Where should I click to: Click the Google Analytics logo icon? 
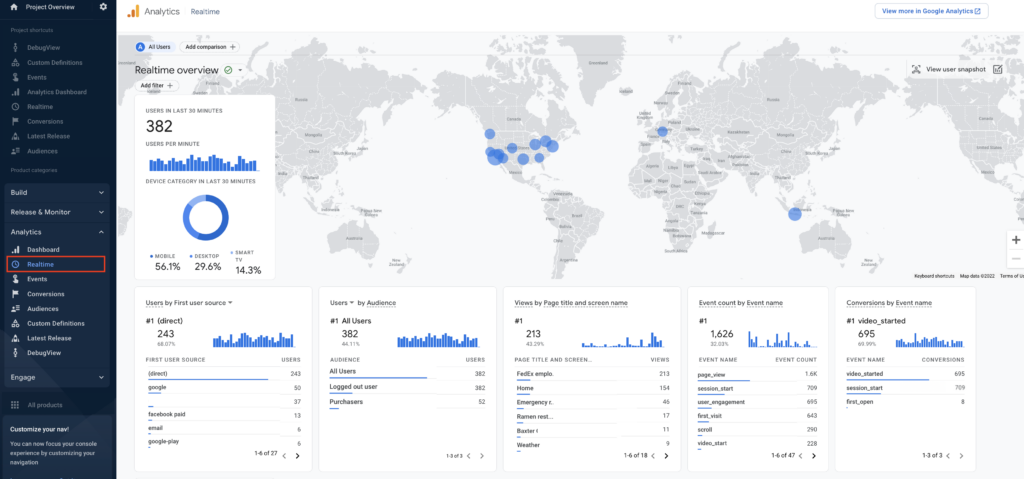(x=133, y=11)
